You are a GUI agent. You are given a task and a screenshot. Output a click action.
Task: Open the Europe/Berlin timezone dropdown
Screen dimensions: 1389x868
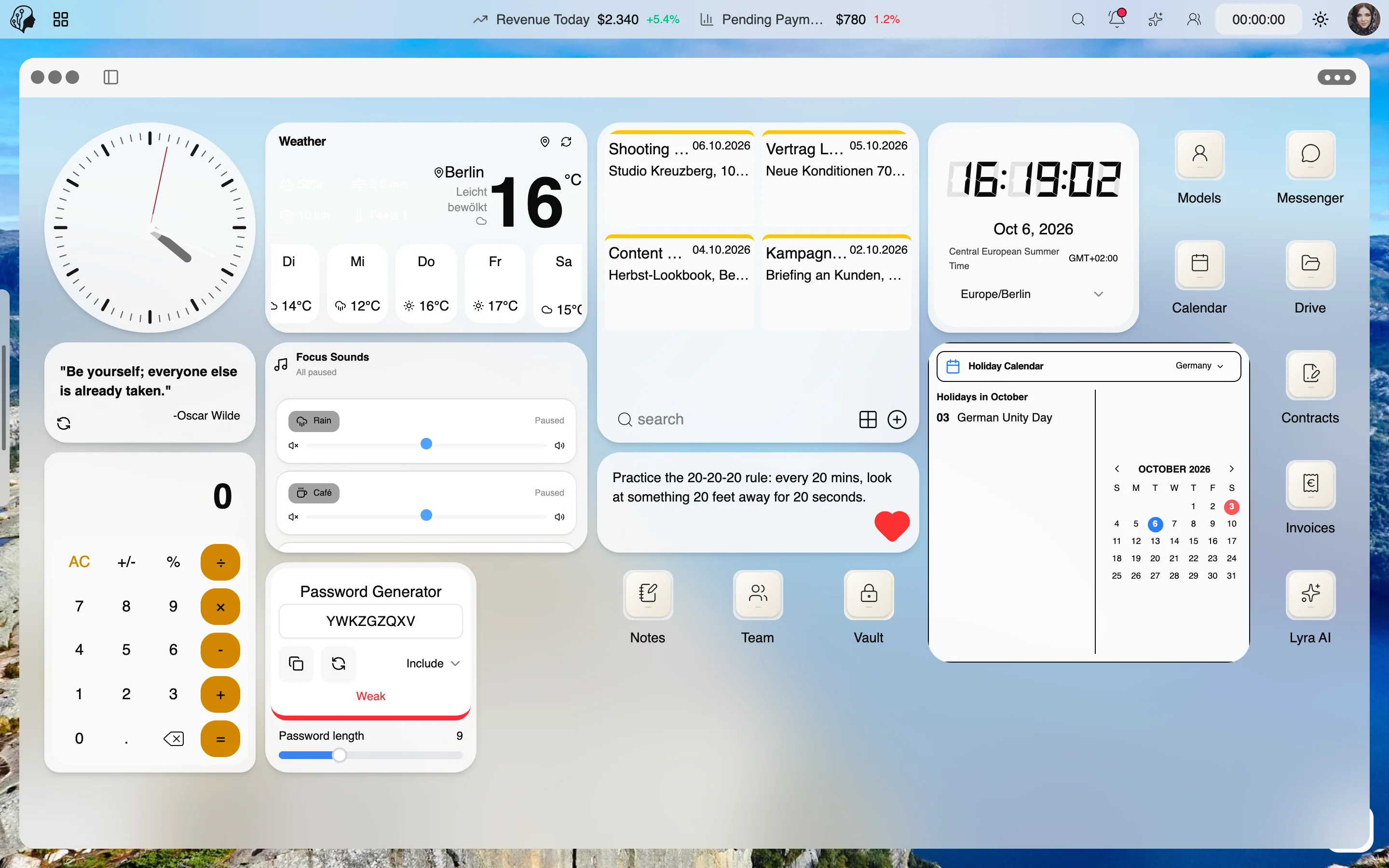click(x=1032, y=294)
